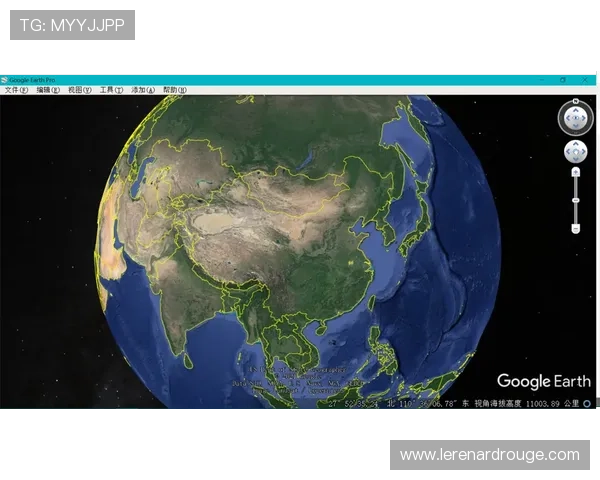Pan right with the move joystick arrow
Viewport: 600px width, 480px height.
pyautogui.click(x=582, y=152)
